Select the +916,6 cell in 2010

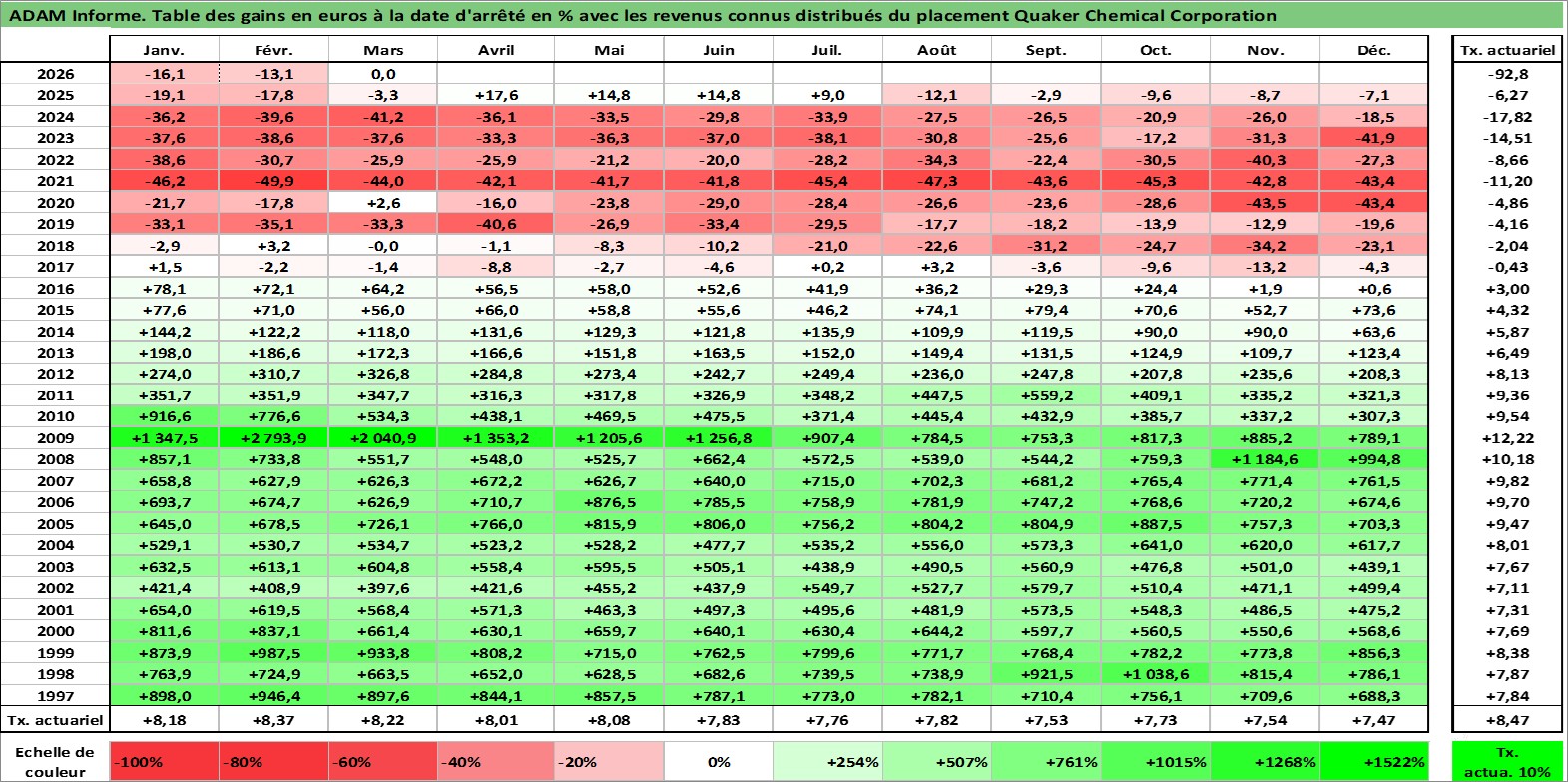[x=164, y=416]
